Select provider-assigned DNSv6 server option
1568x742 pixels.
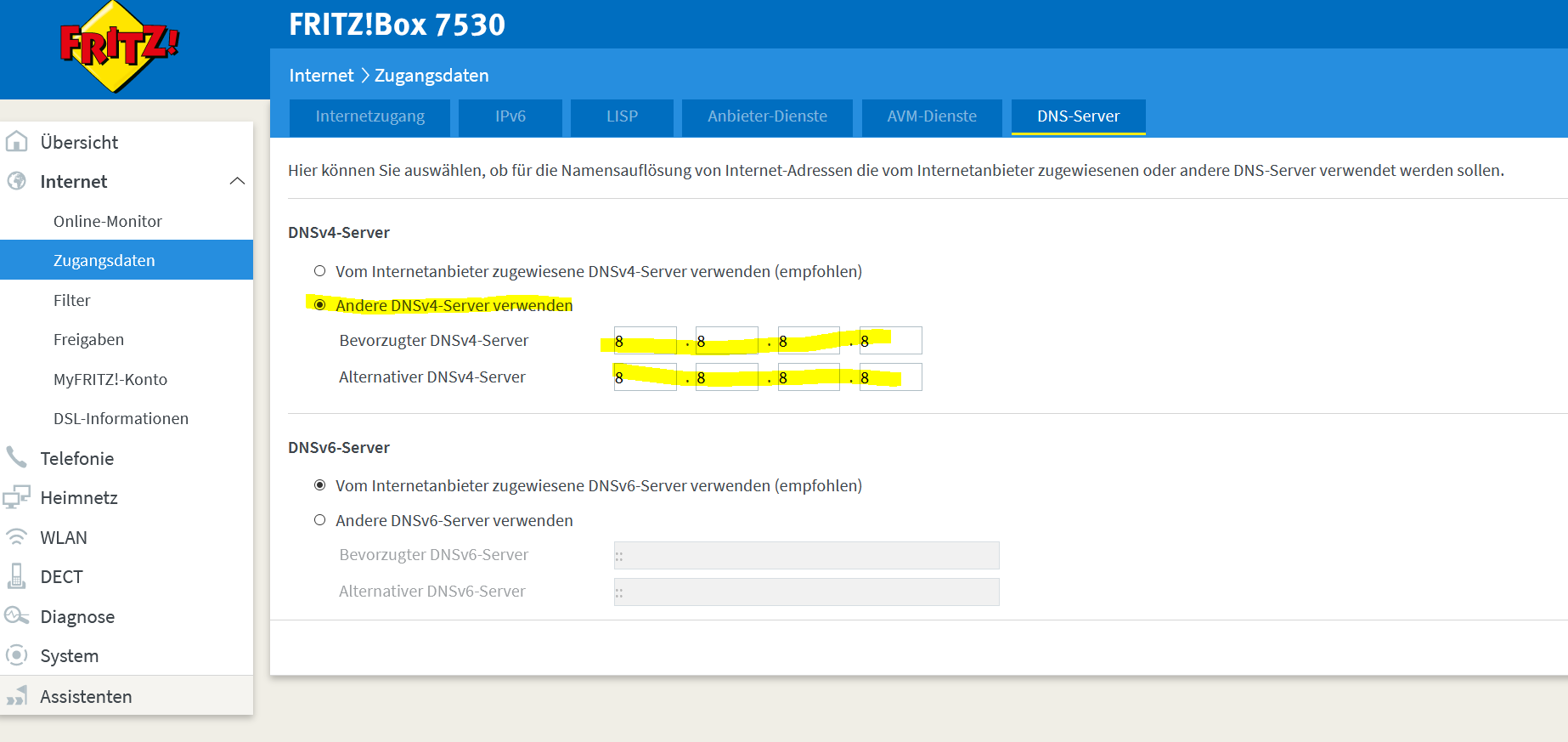tap(320, 485)
